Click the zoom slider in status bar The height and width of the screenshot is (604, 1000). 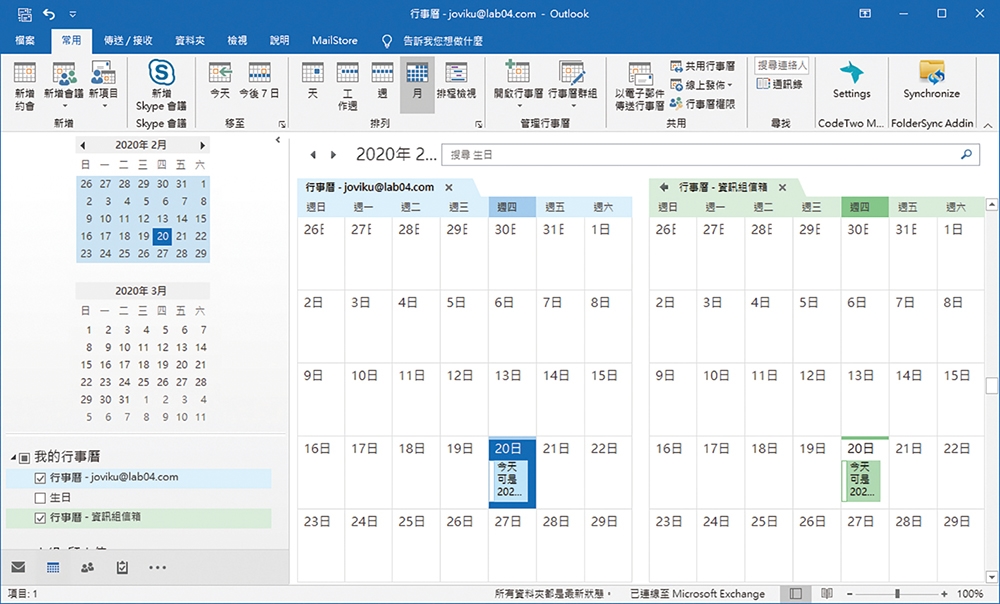897,594
